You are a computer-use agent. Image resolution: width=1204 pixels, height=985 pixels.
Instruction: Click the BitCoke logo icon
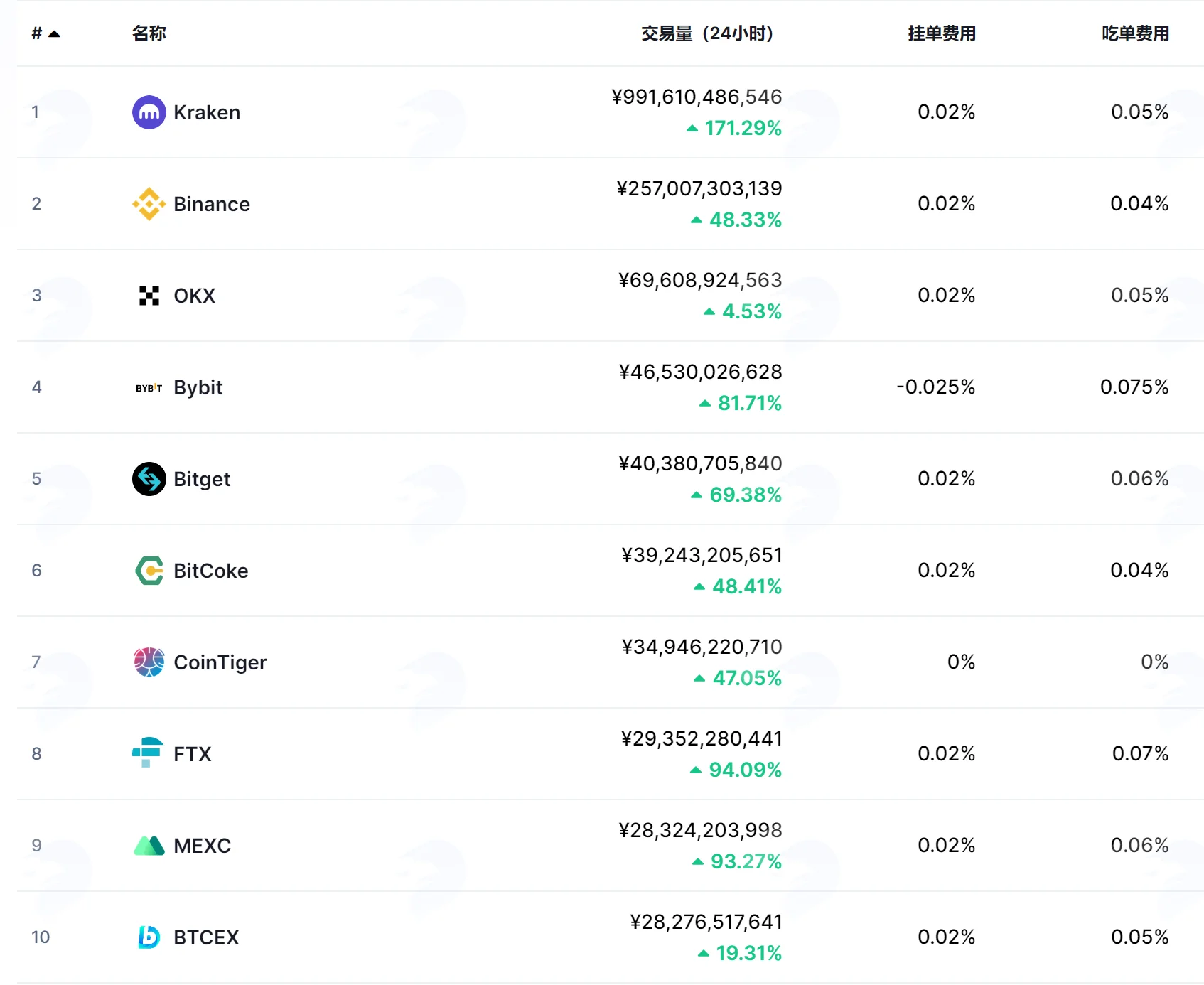pos(149,571)
